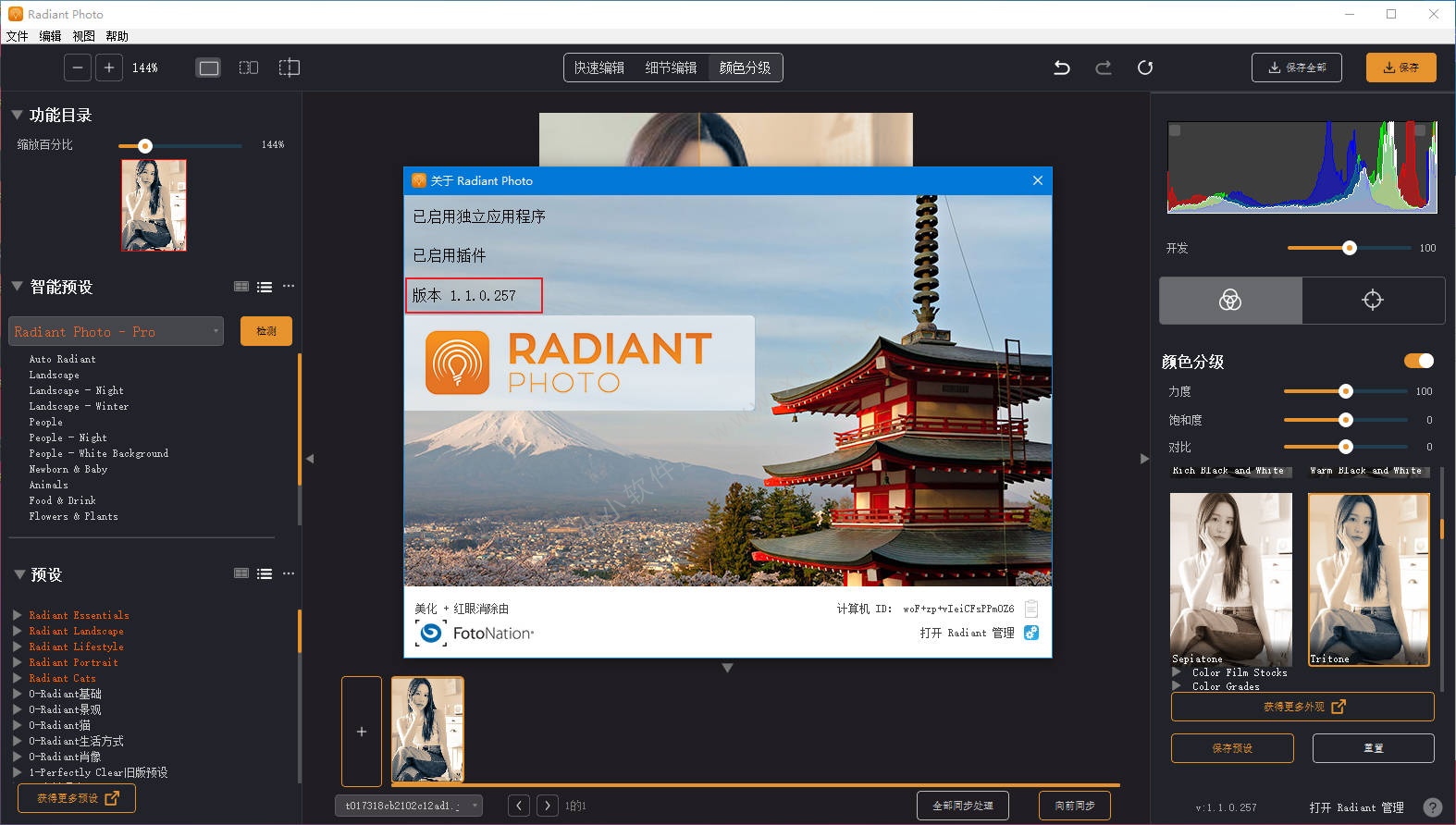Copy computer ID with clipboard icon
The width and height of the screenshot is (1456, 825).
tap(1031, 609)
